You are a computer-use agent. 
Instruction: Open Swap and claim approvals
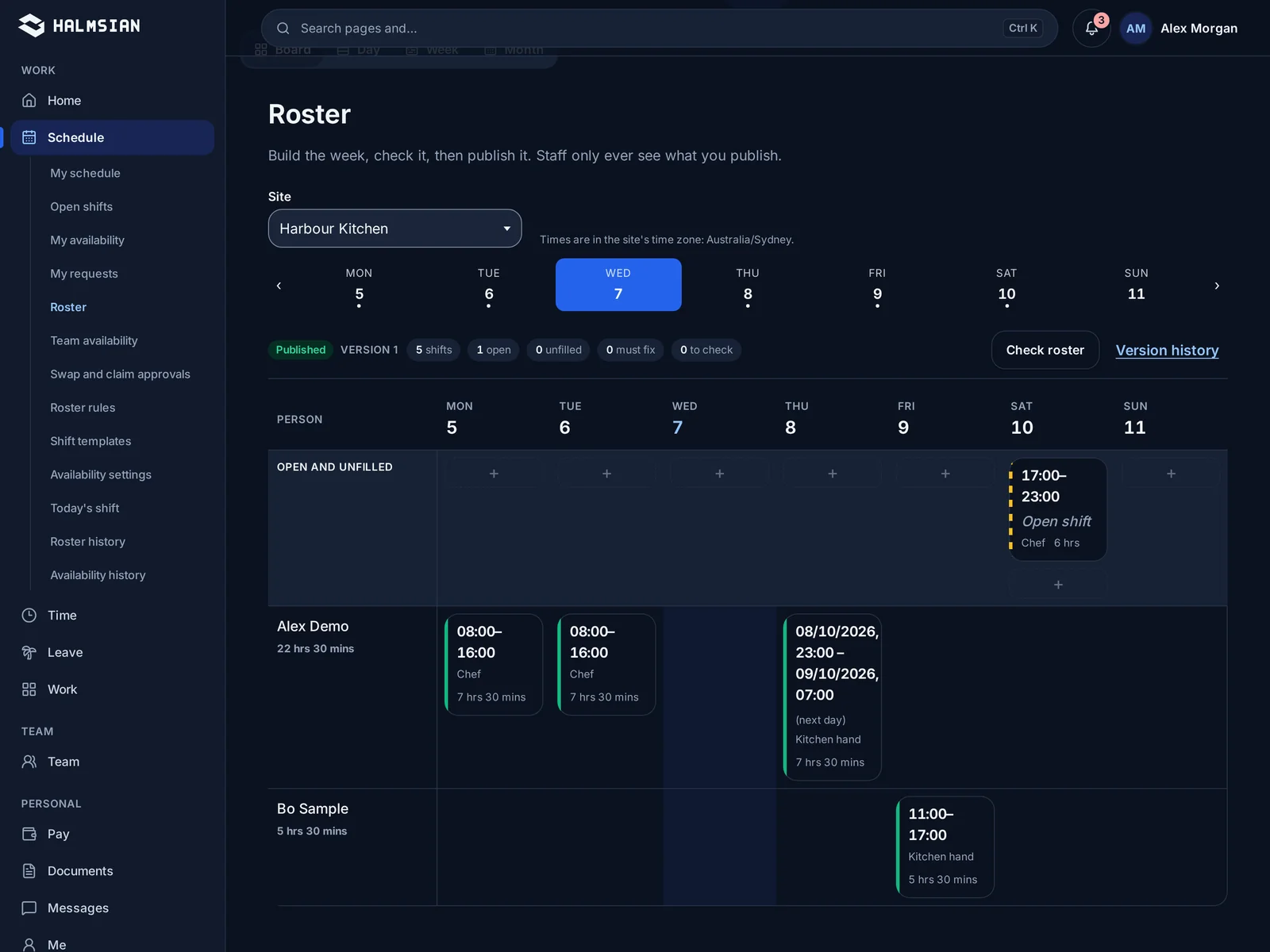[x=120, y=374]
